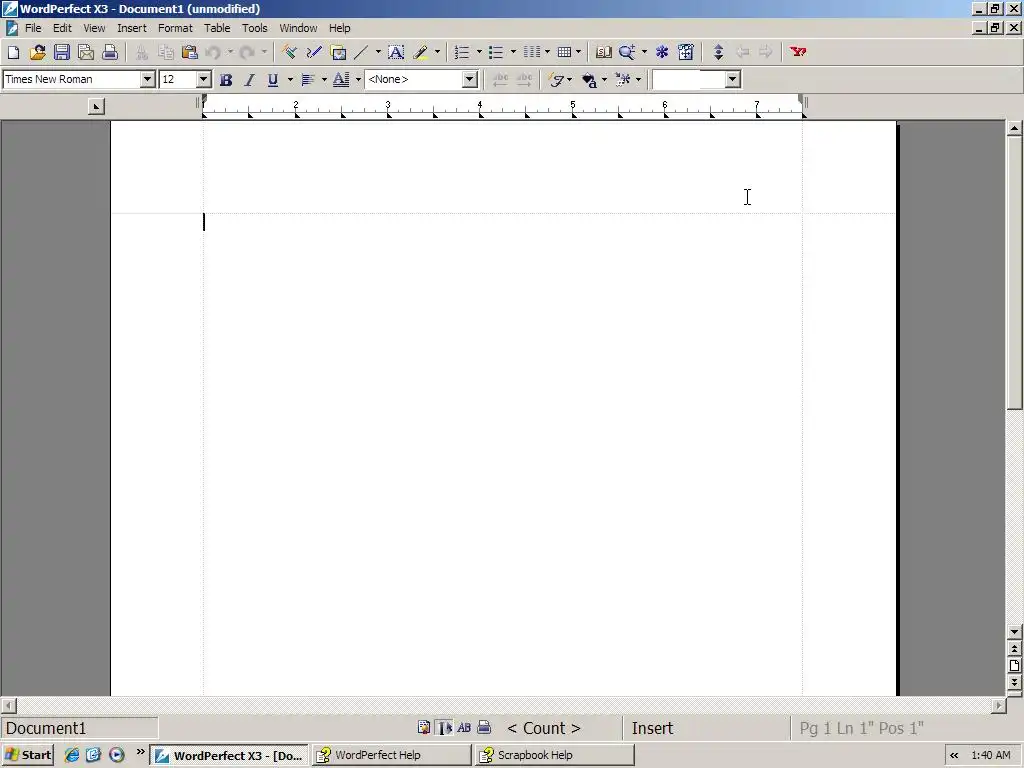Click the blue asterisk toolbar icon
Screen dimensions: 1024x768
pyautogui.click(x=662, y=52)
